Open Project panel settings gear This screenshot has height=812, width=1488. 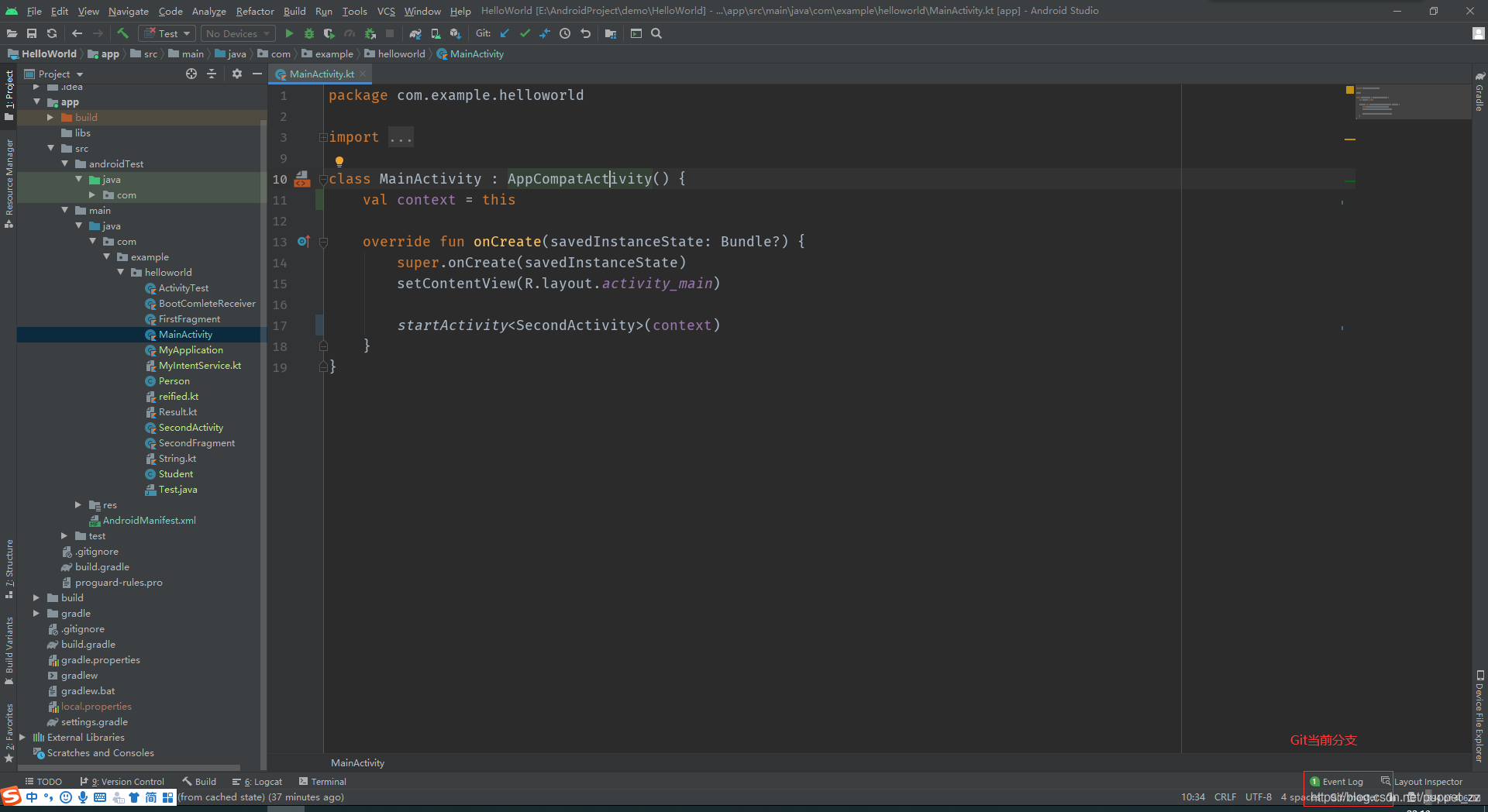point(237,74)
